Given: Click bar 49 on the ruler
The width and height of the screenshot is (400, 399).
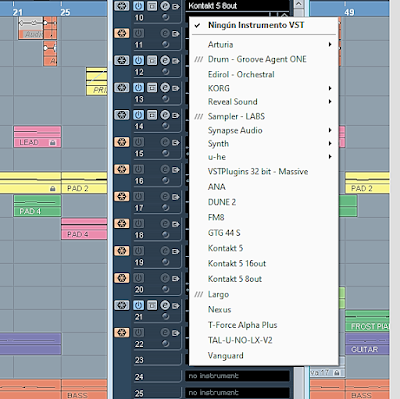Looking at the screenshot, I should (349, 12).
